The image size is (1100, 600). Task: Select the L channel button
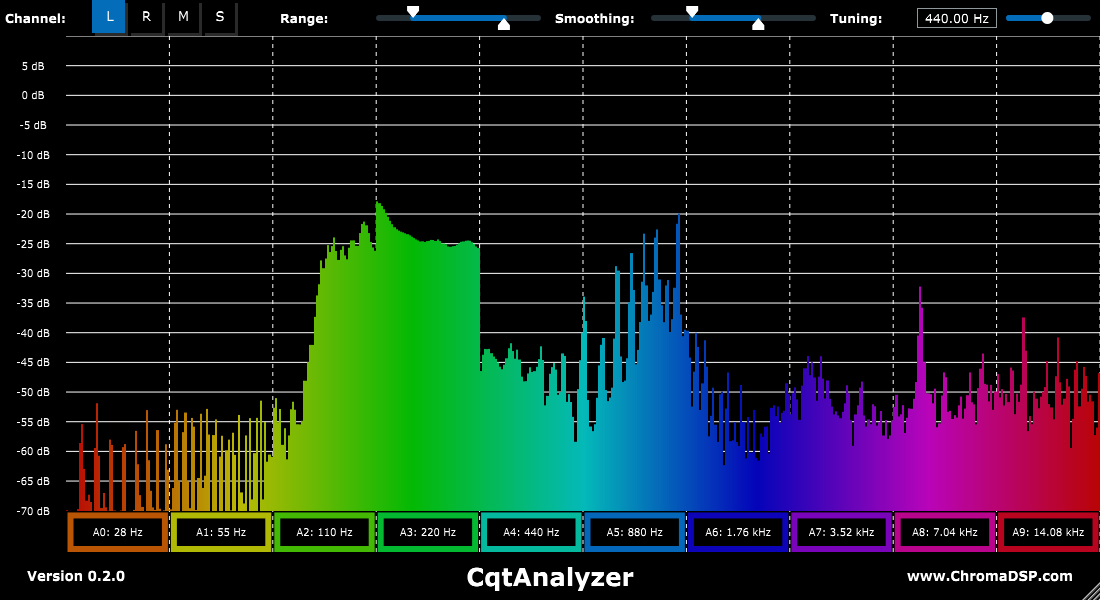(x=109, y=17)
